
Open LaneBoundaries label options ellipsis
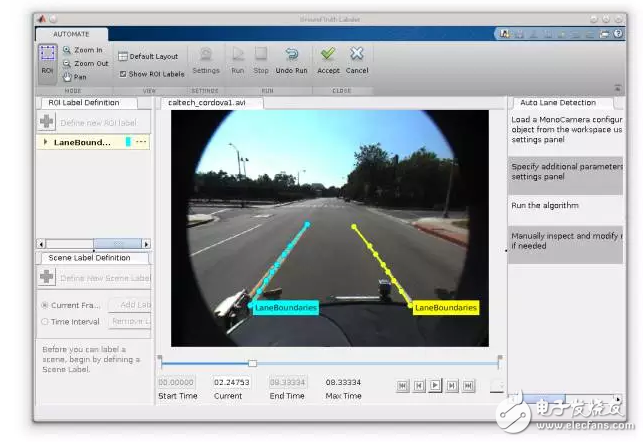tap(141, 142)
